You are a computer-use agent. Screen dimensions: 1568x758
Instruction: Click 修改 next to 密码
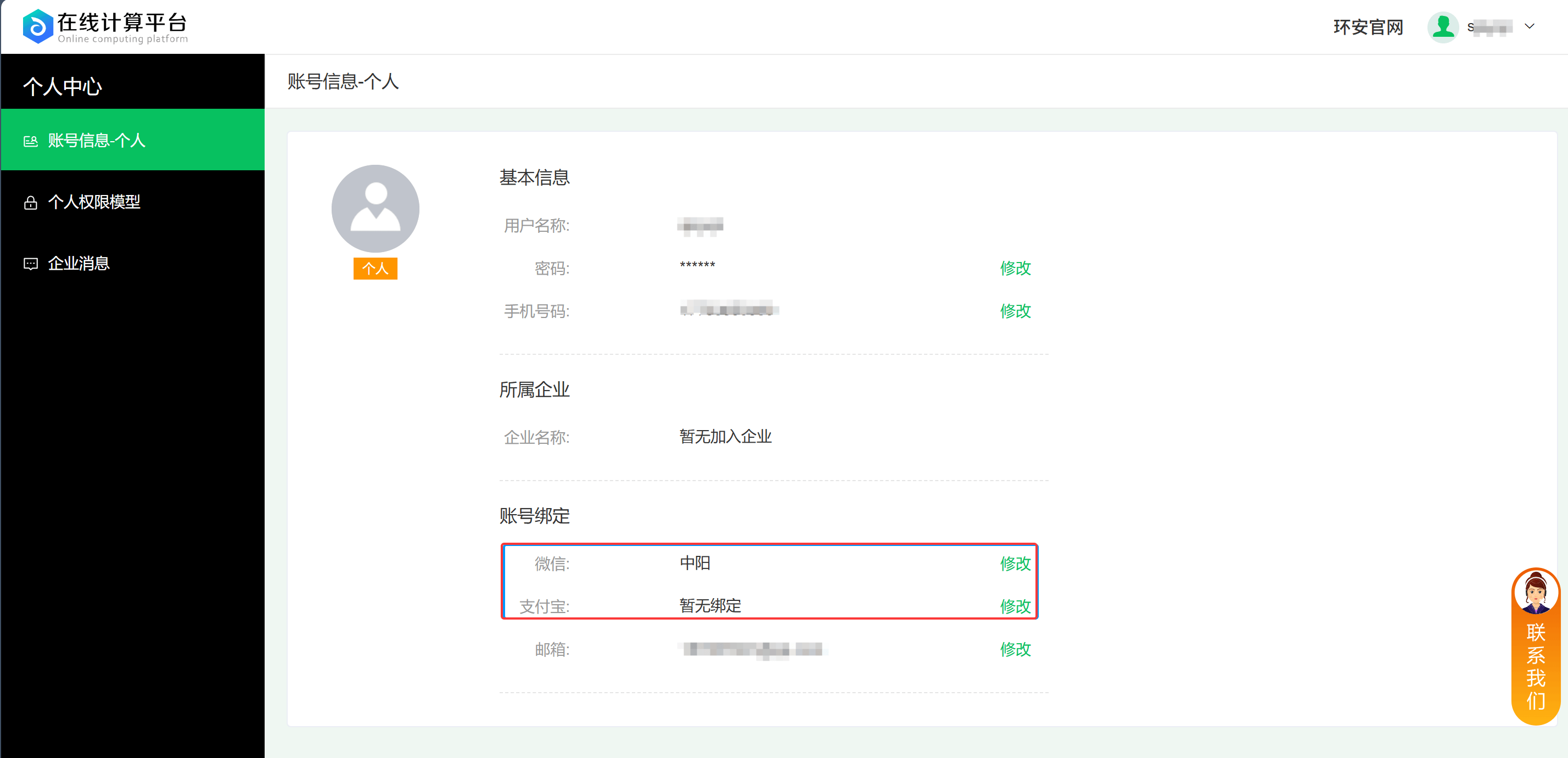coord(1015,268)
